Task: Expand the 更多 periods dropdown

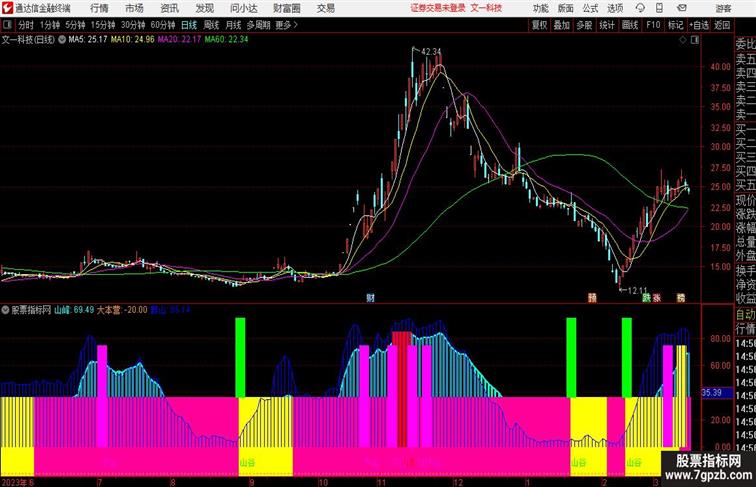Action: click(x=286, y=25)
